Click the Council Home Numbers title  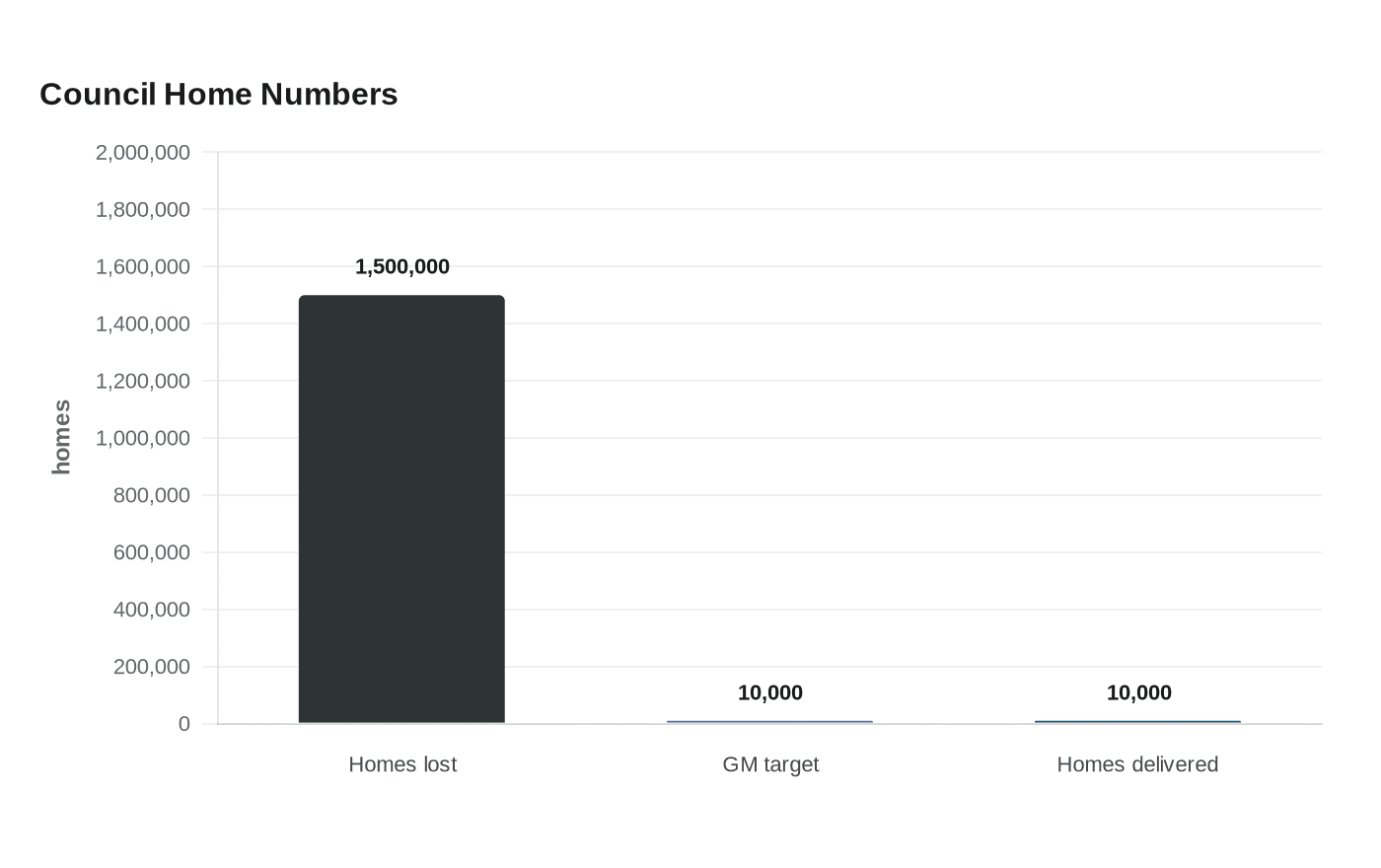coord(219,95)
